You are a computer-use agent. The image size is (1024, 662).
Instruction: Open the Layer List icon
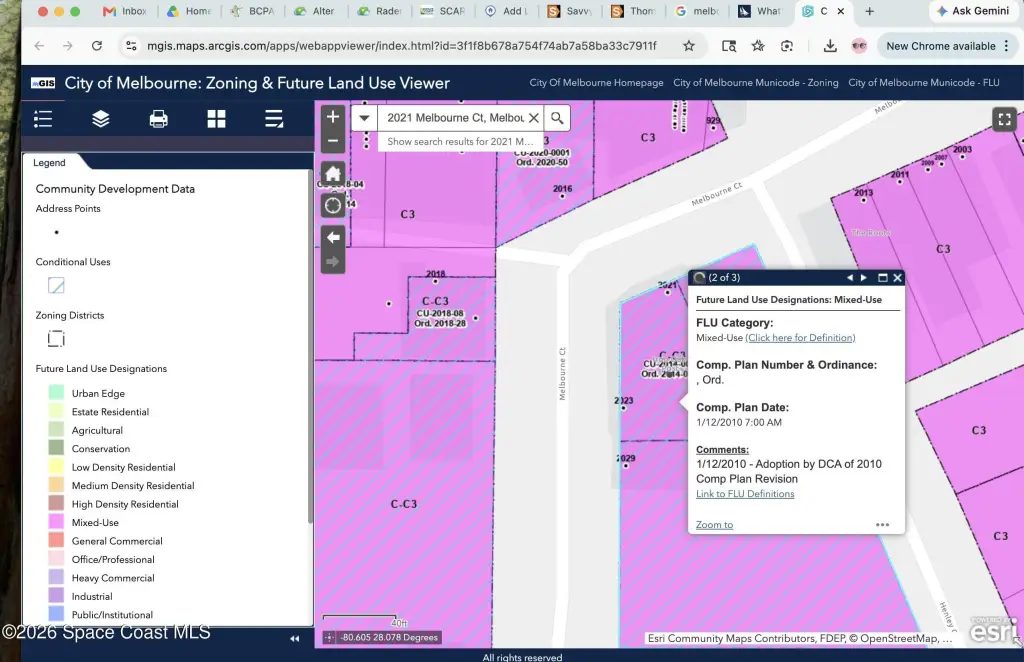(x=101, y=119)
